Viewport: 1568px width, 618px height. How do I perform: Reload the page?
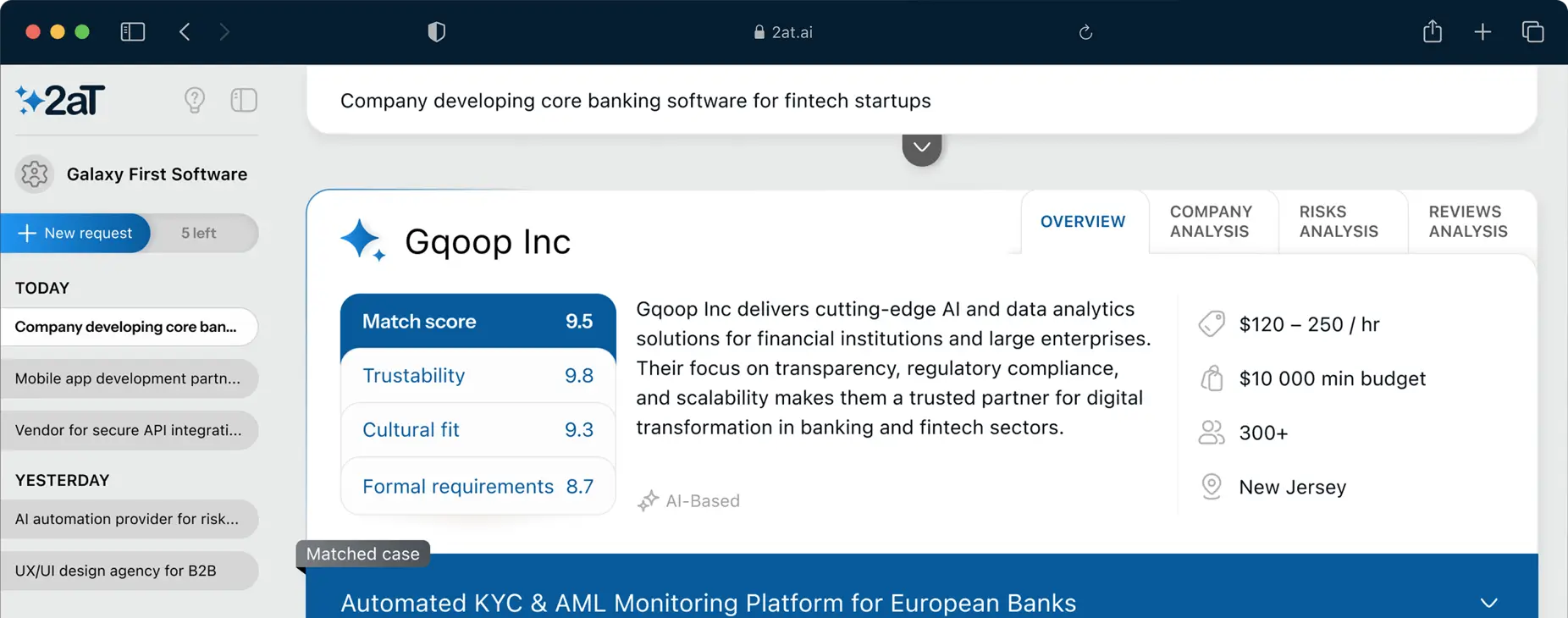click(x=1085, y=32)
